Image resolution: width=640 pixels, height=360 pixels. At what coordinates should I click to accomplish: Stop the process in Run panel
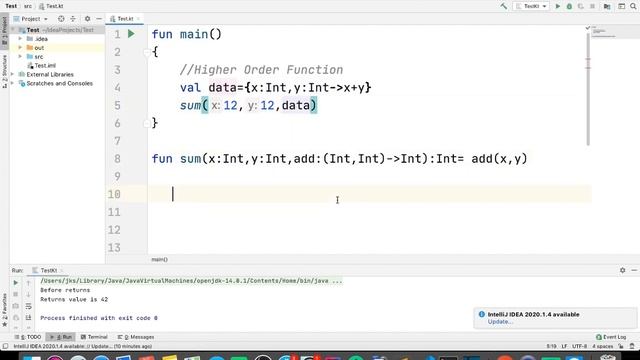click(x=16, y=294)
